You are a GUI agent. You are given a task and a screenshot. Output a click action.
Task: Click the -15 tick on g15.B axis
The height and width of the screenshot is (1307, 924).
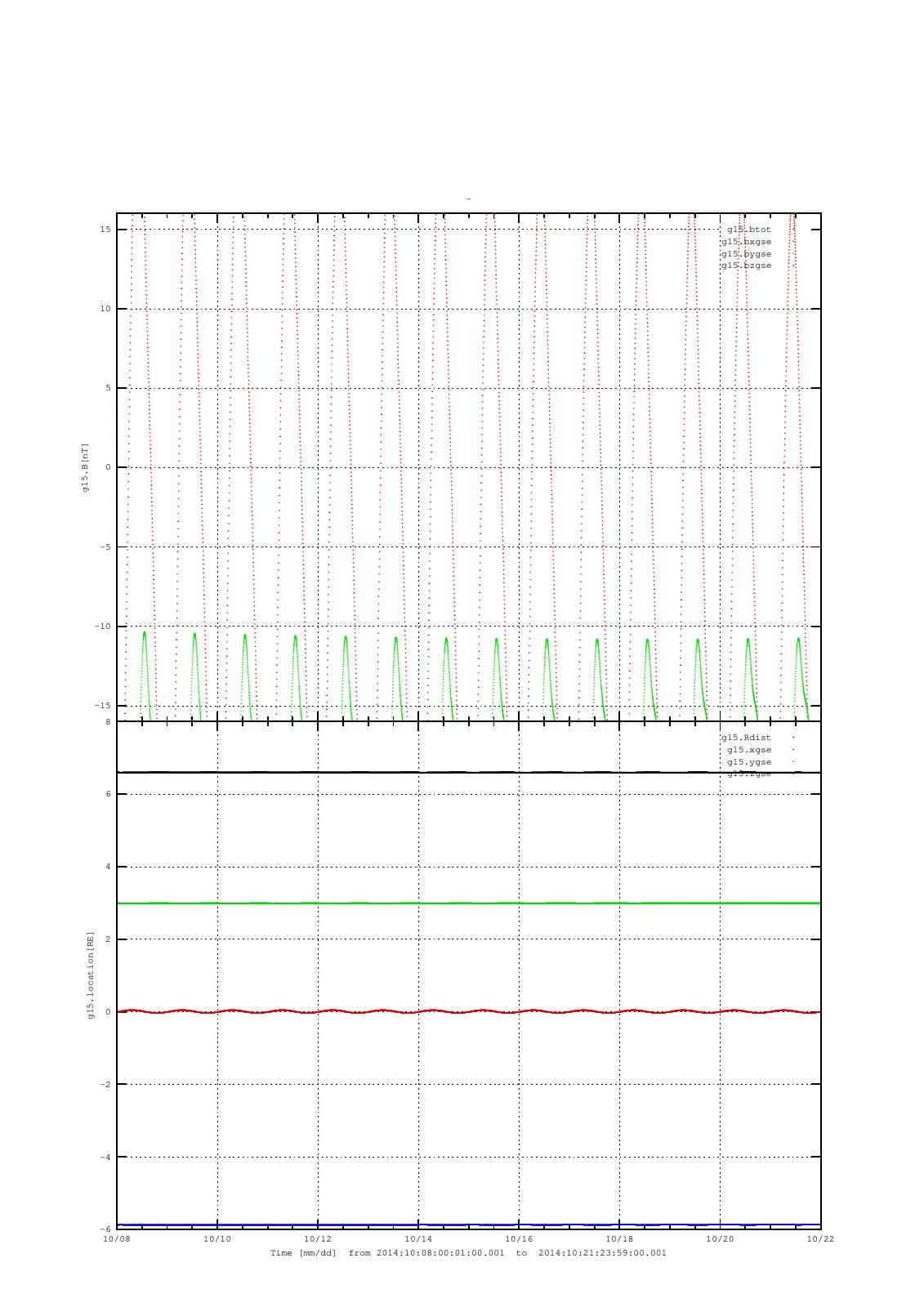coord(103,706)
